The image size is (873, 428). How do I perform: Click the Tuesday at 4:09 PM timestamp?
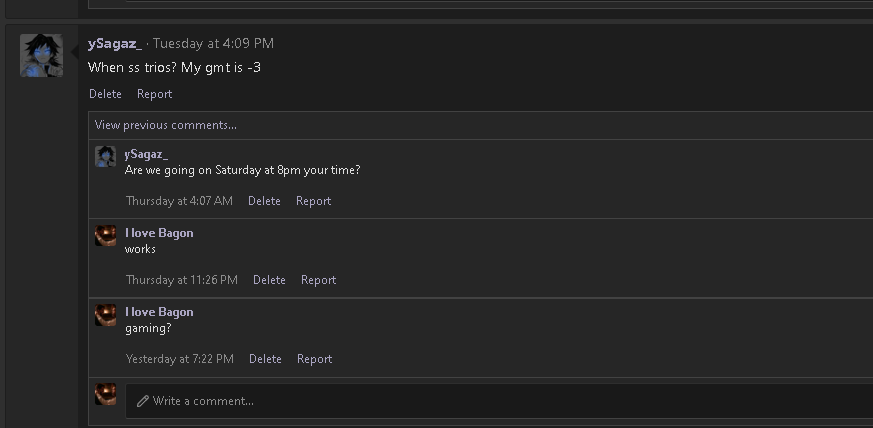pos(213,43)
